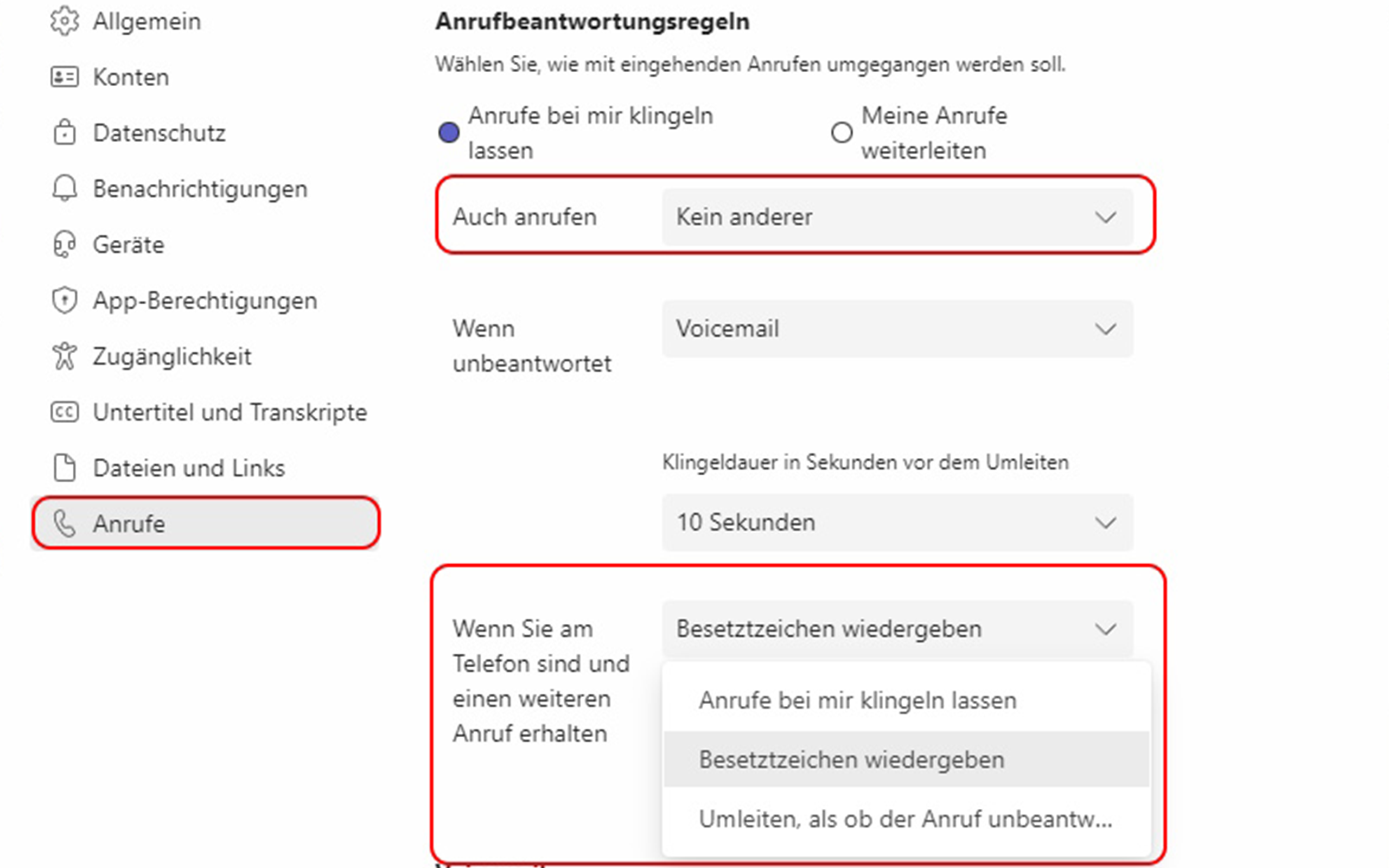Open Dateien und Links settings
The image size is (1389, 868).
[x=189, y=468]
